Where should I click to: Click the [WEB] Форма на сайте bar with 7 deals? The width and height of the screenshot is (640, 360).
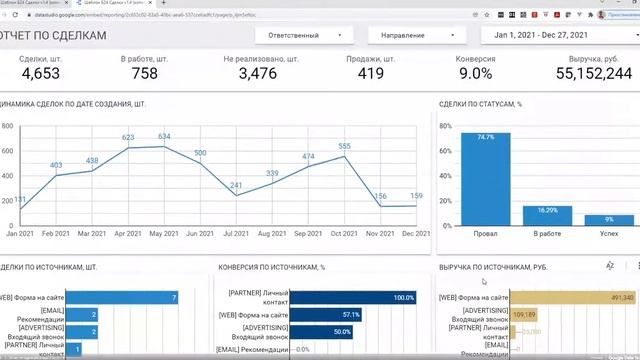coord(122,298)
